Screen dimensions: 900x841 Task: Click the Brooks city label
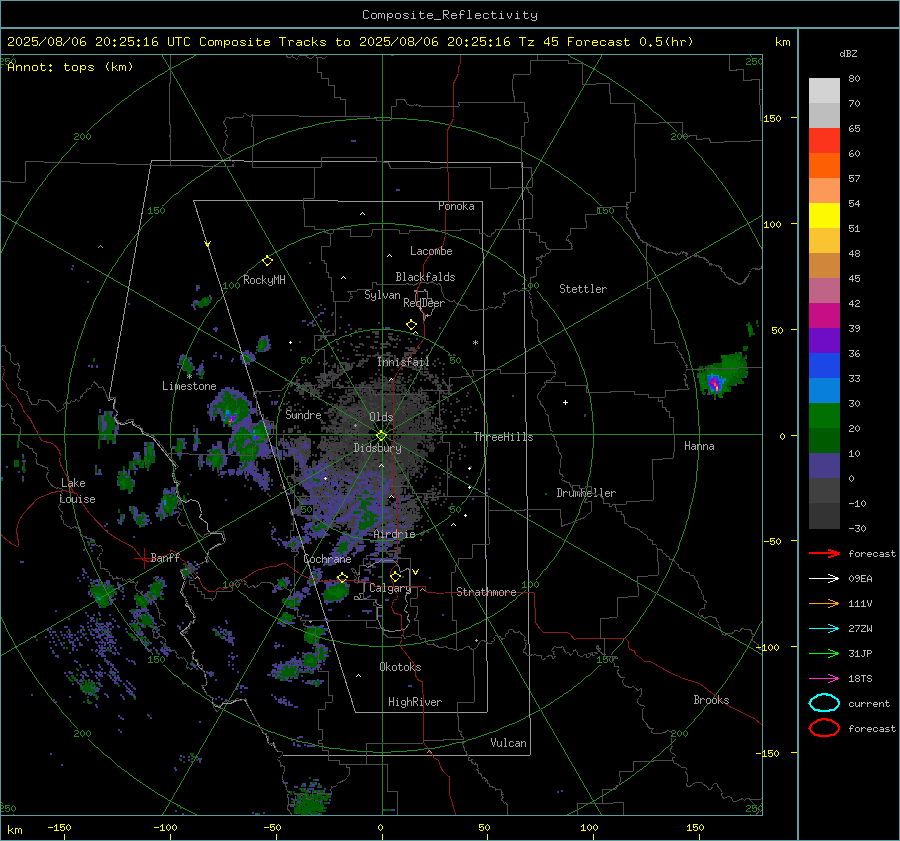point(711,700)
